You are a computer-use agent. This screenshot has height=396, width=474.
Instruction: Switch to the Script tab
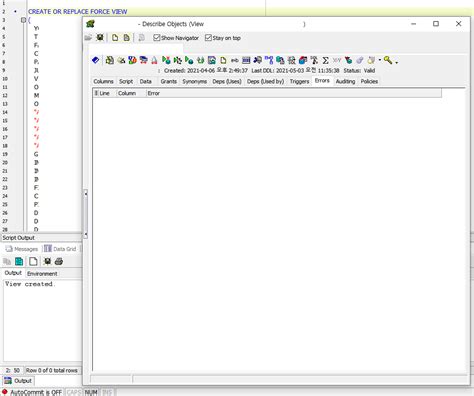pos(126,81)
